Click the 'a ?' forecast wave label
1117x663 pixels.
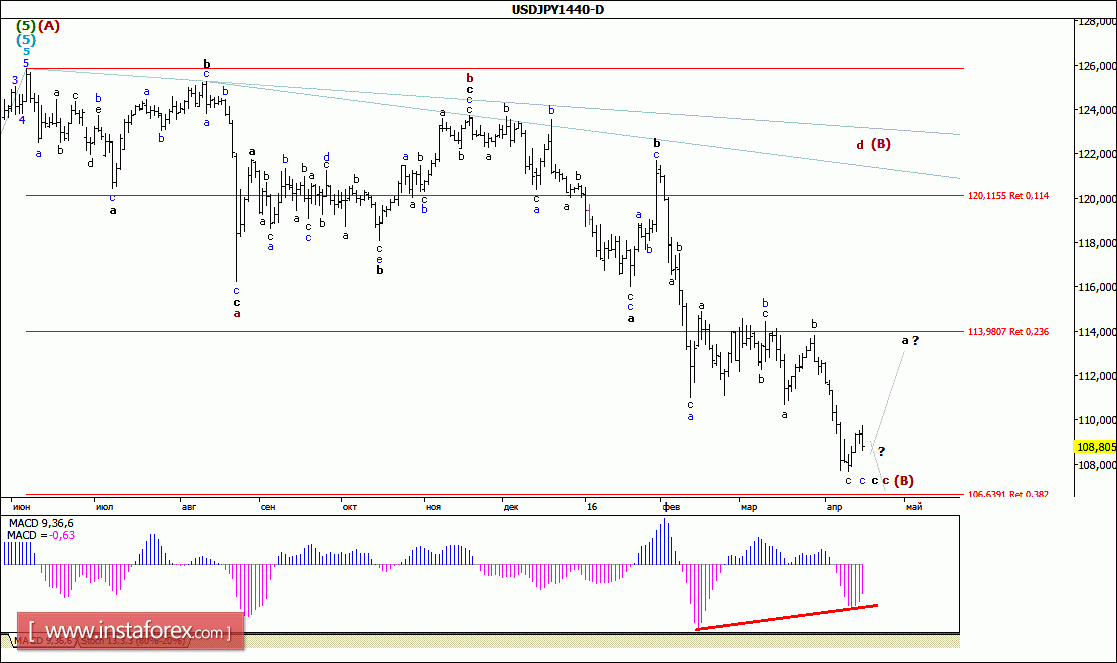click(910, 340)
